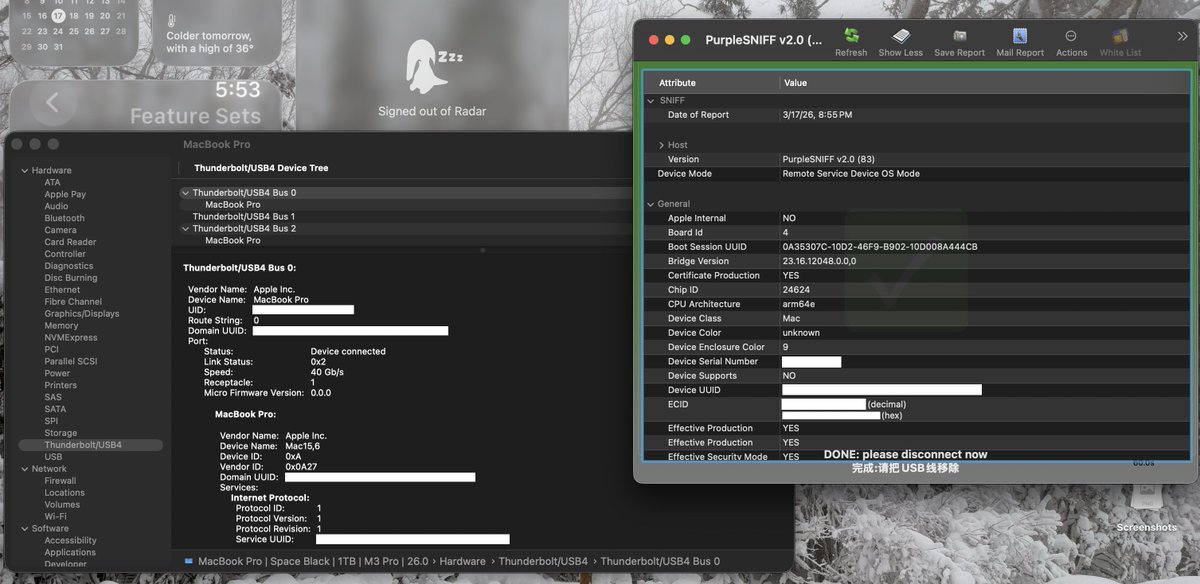Select Bluetooth in the sidebar

[64, 218]
